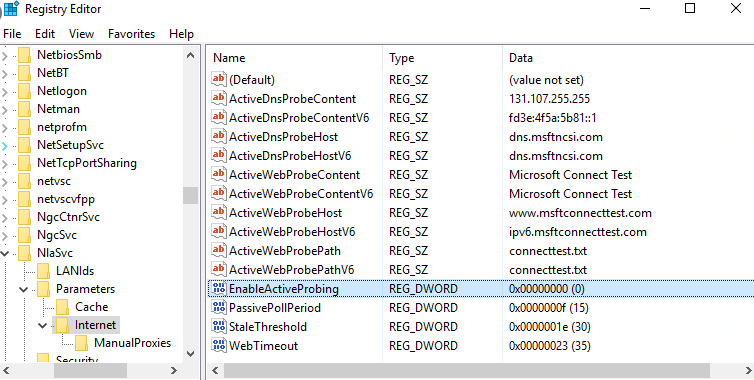
Task: Click the tree pane scroll up arrow
Action: [x=190, y=55]
